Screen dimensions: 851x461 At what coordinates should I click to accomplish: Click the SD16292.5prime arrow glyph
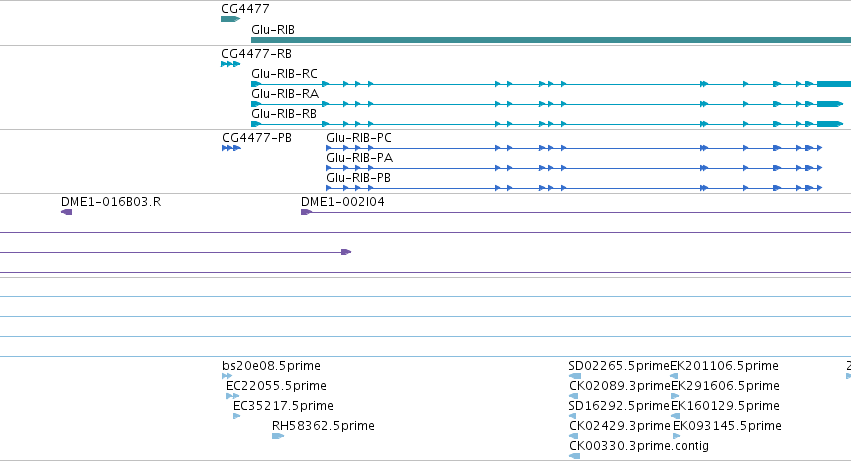coord(572,416)
